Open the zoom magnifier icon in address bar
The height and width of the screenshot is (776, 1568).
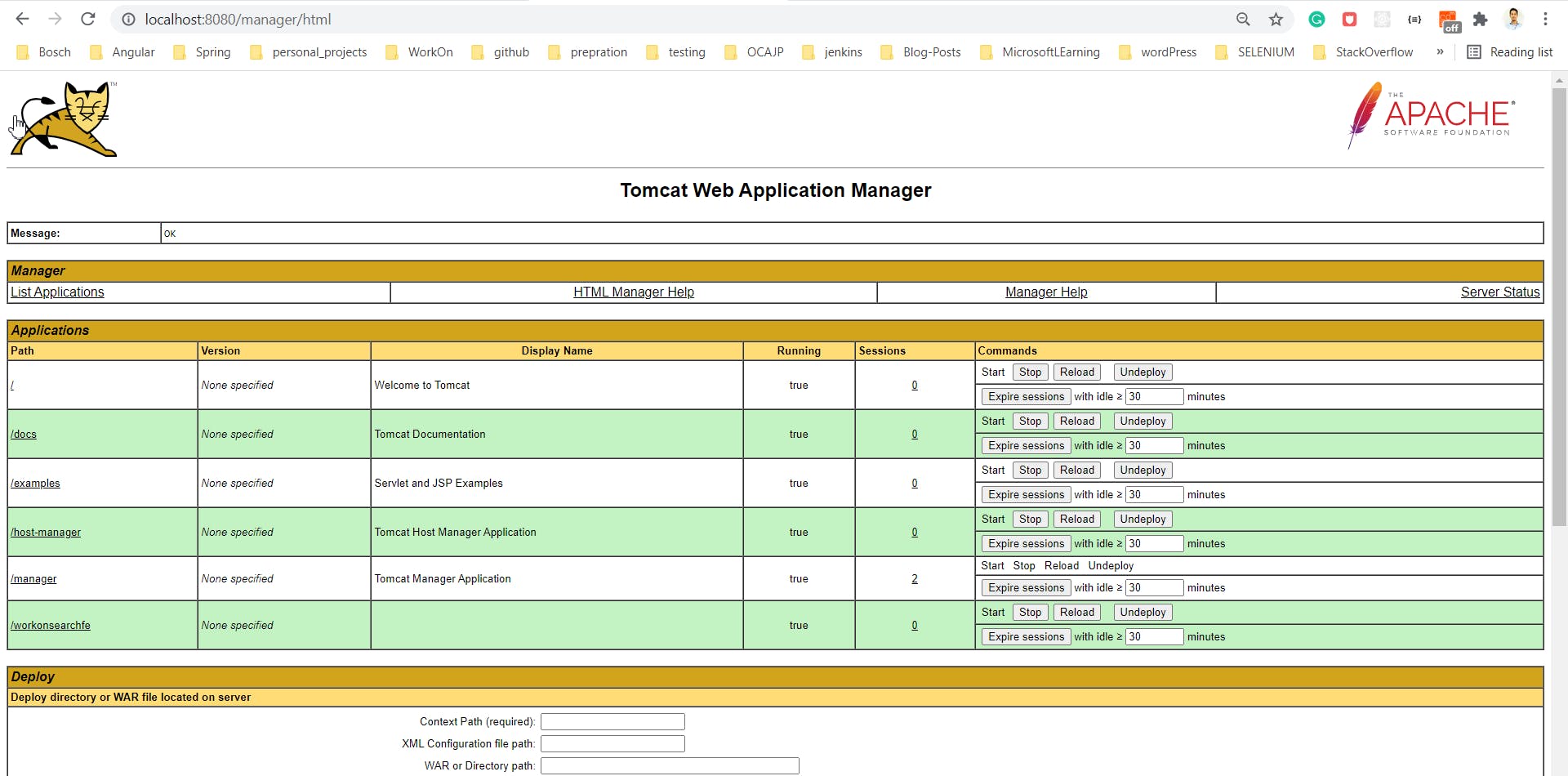click(1243, 19)
